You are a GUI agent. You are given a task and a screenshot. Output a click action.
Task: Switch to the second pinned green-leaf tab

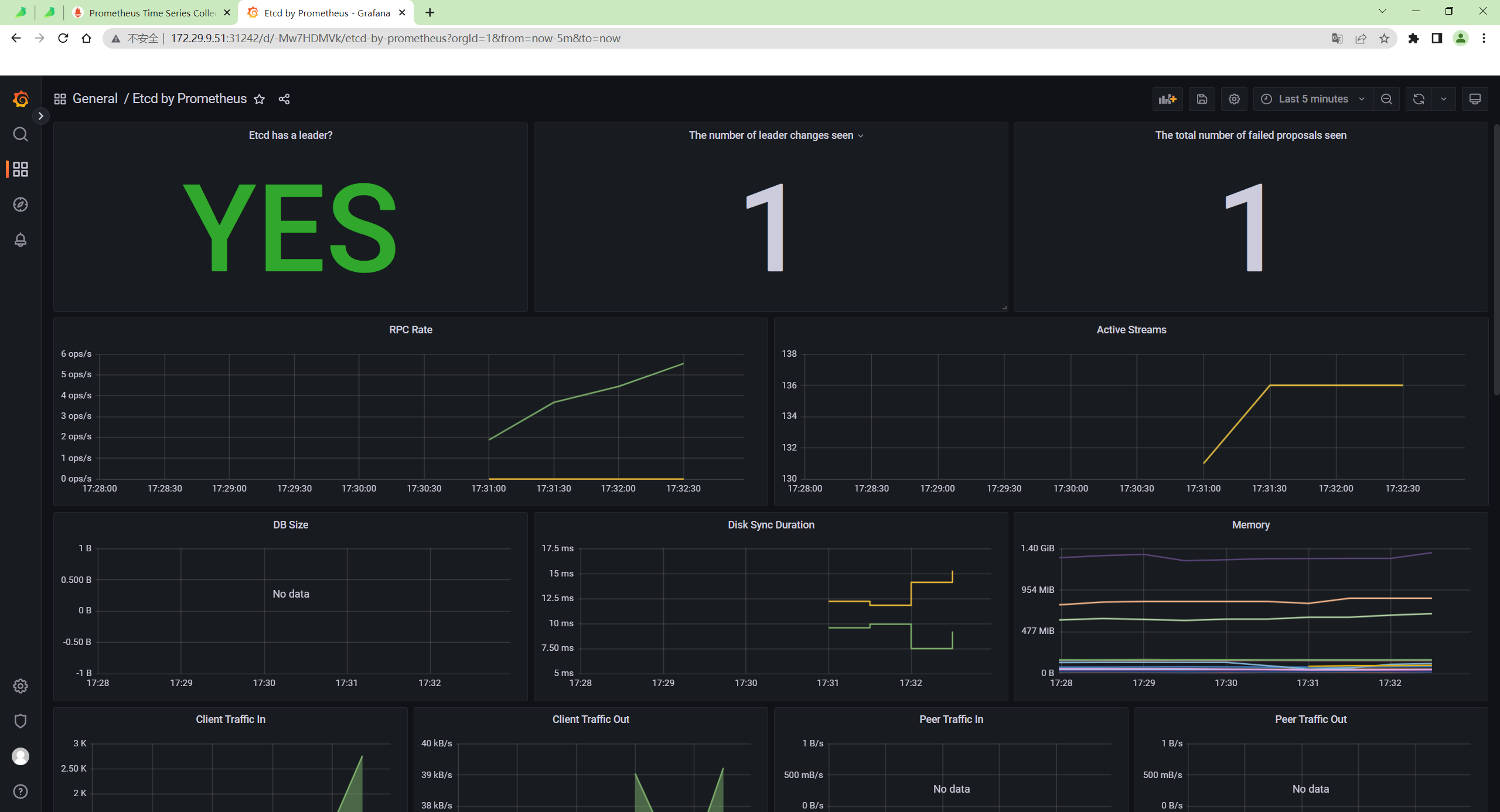pos(50,12)
